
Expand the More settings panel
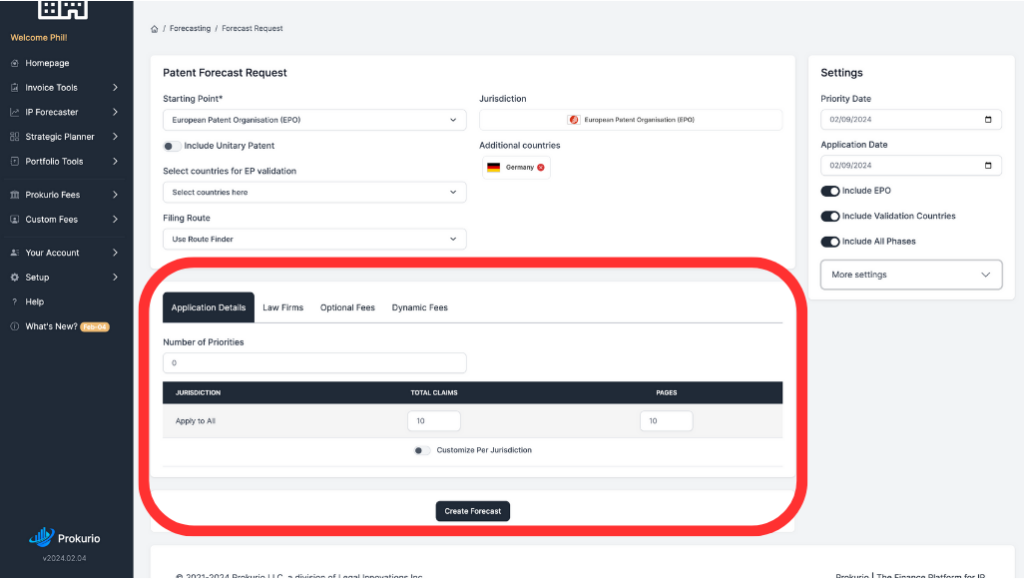coord(911,275)
